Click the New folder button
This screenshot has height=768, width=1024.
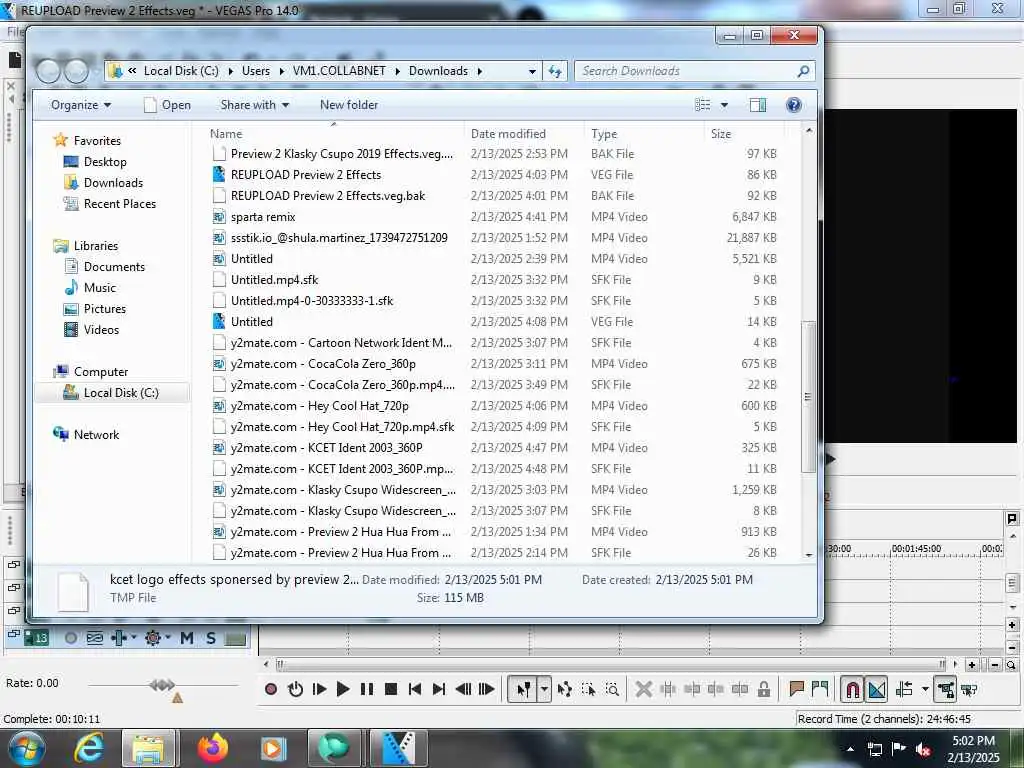coord(349,105)
